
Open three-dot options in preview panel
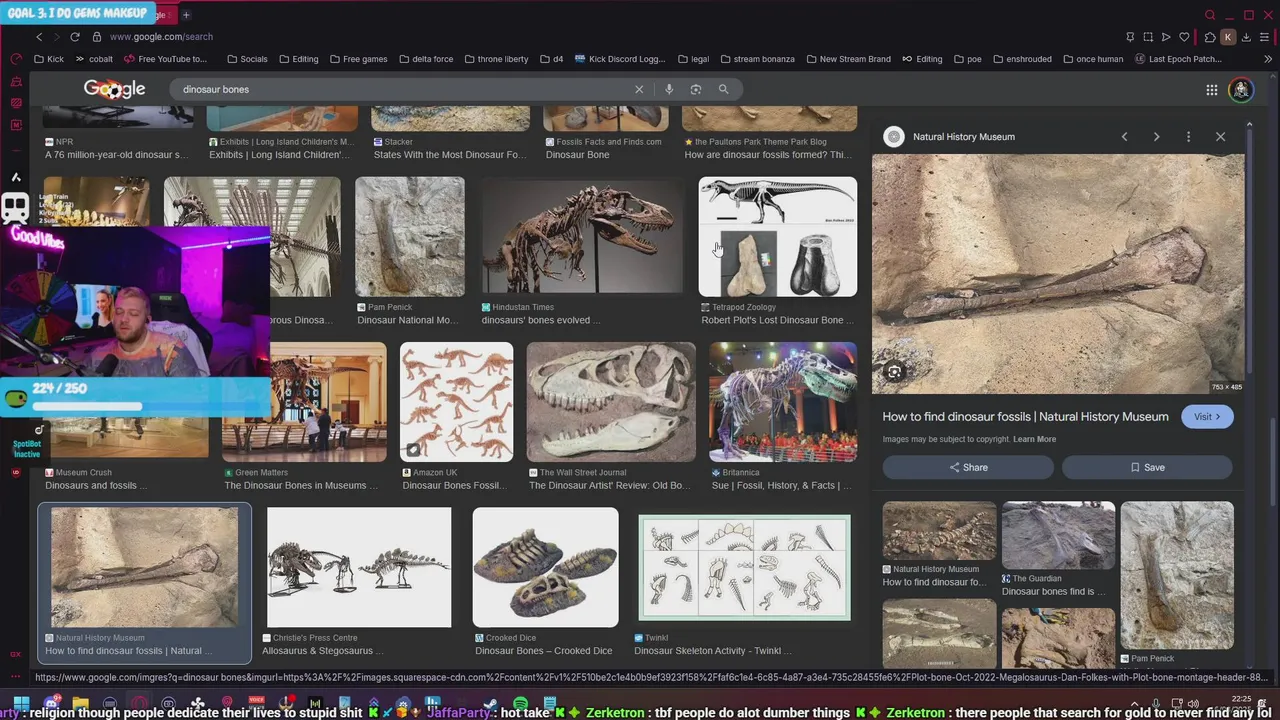tap(1188, 137)
